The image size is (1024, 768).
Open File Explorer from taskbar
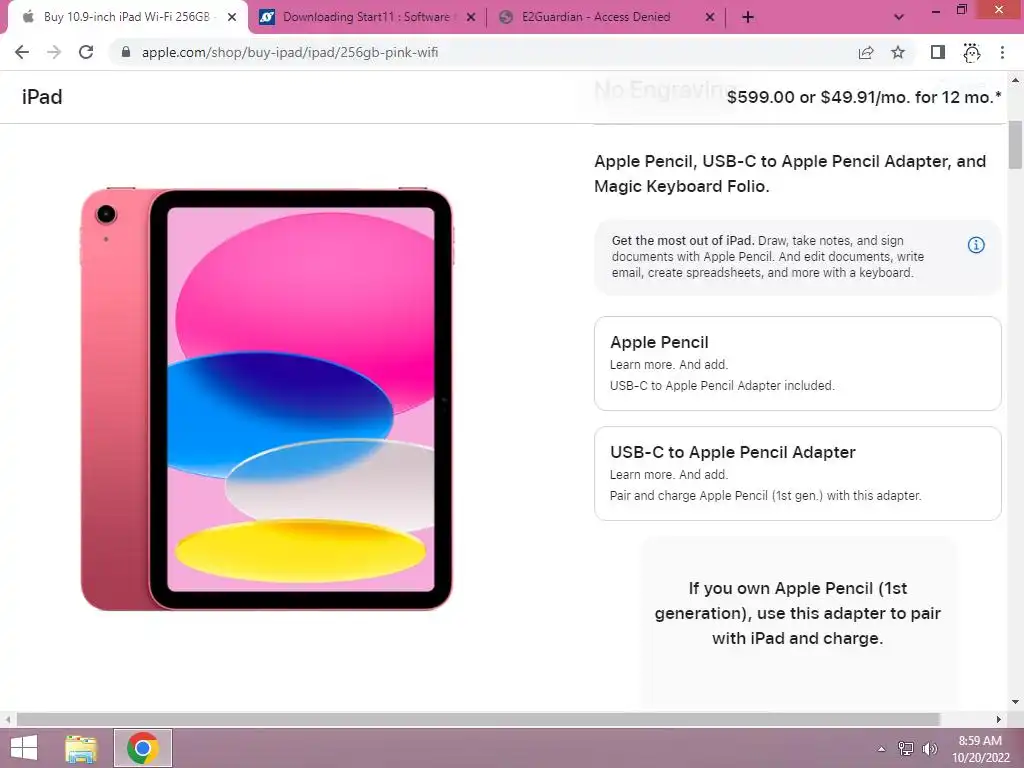pyautogui.click(x=81, y=748)
